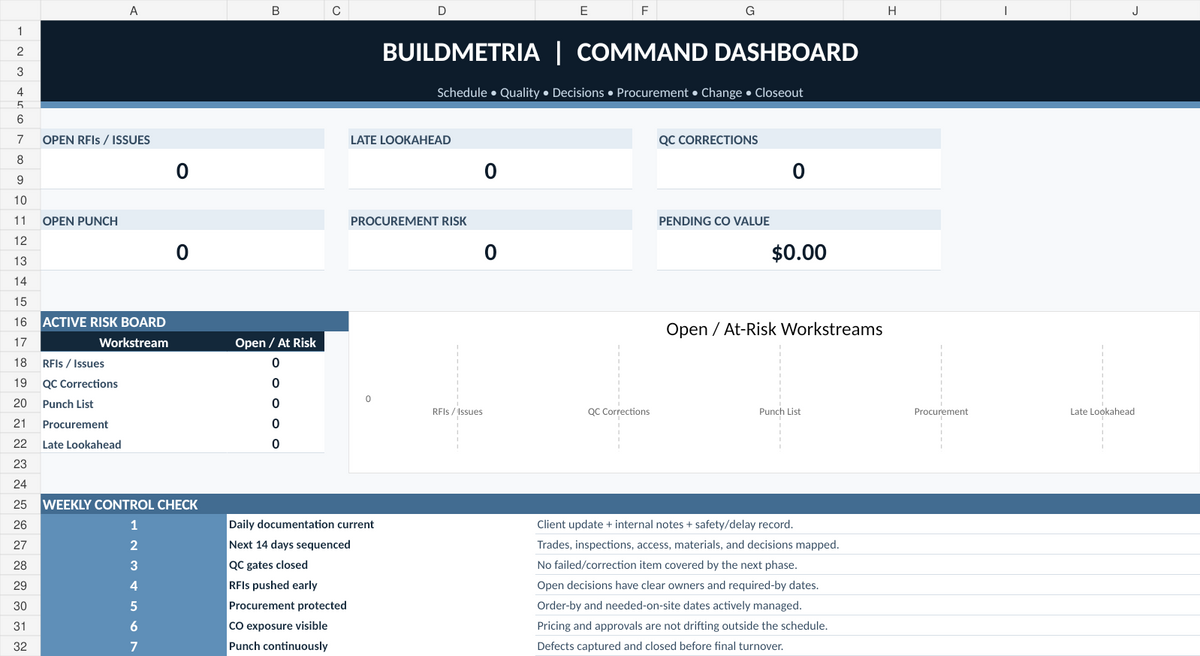Viewport: 1200px width, 656px height.
Task: Click the ACTIVE RISK BOARD header
Action: tap(194, 322)
